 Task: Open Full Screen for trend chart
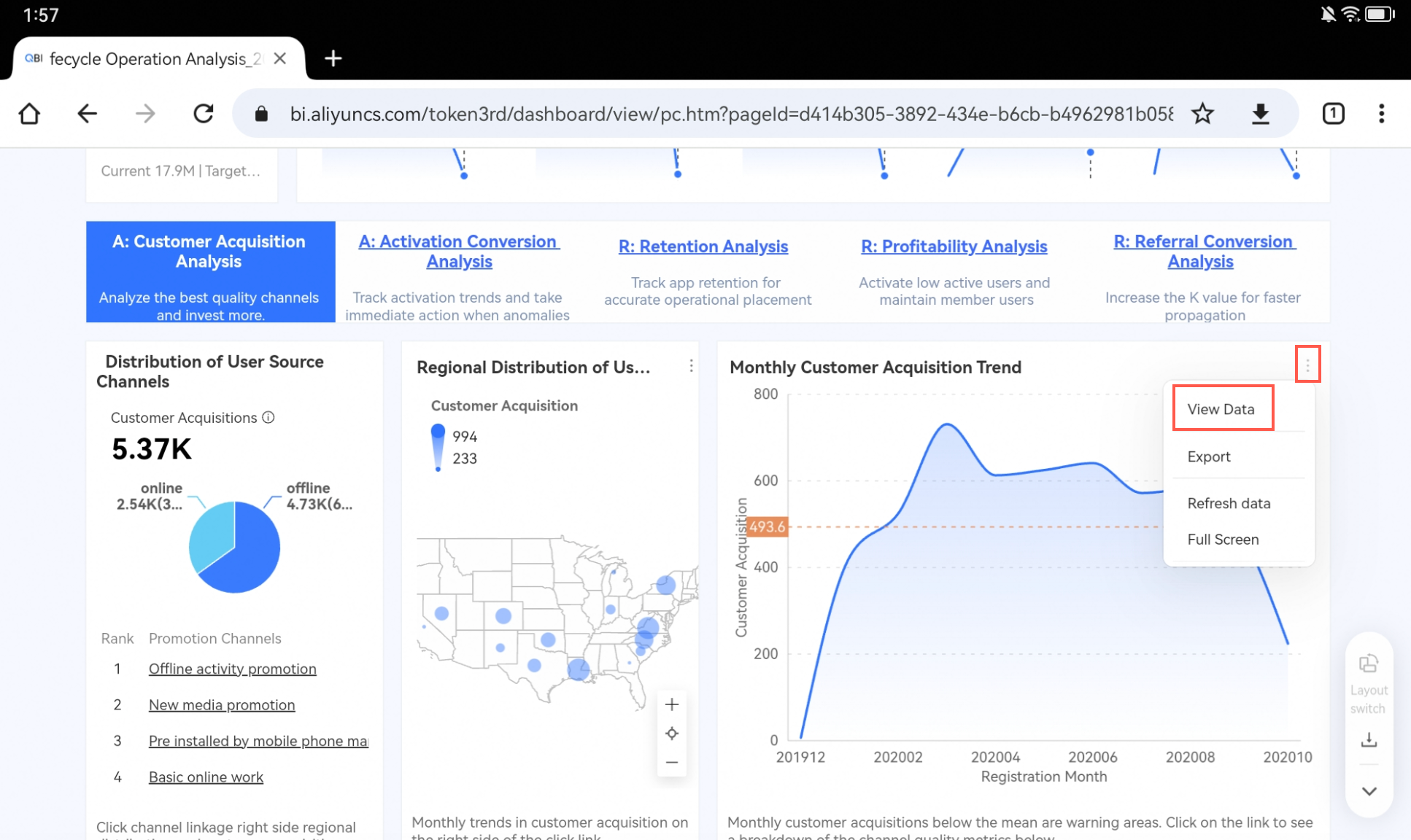click(x=1223, y=540)
